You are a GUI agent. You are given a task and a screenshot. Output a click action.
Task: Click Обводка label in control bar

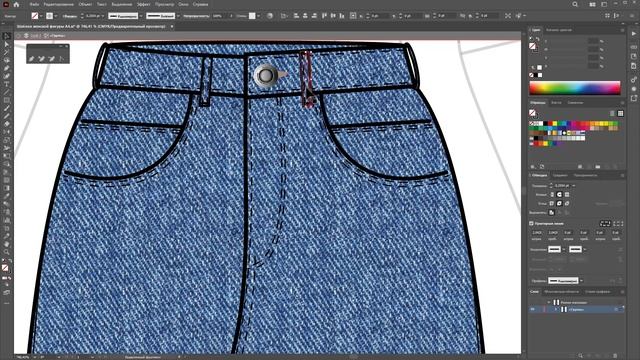click(x=70, y=16)
